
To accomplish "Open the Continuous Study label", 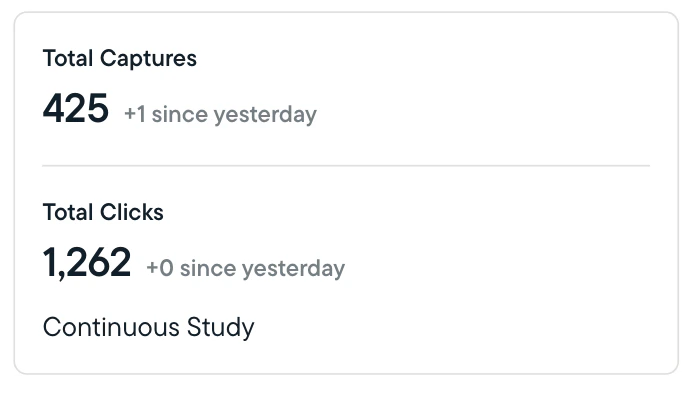I will tap(149, 328).
